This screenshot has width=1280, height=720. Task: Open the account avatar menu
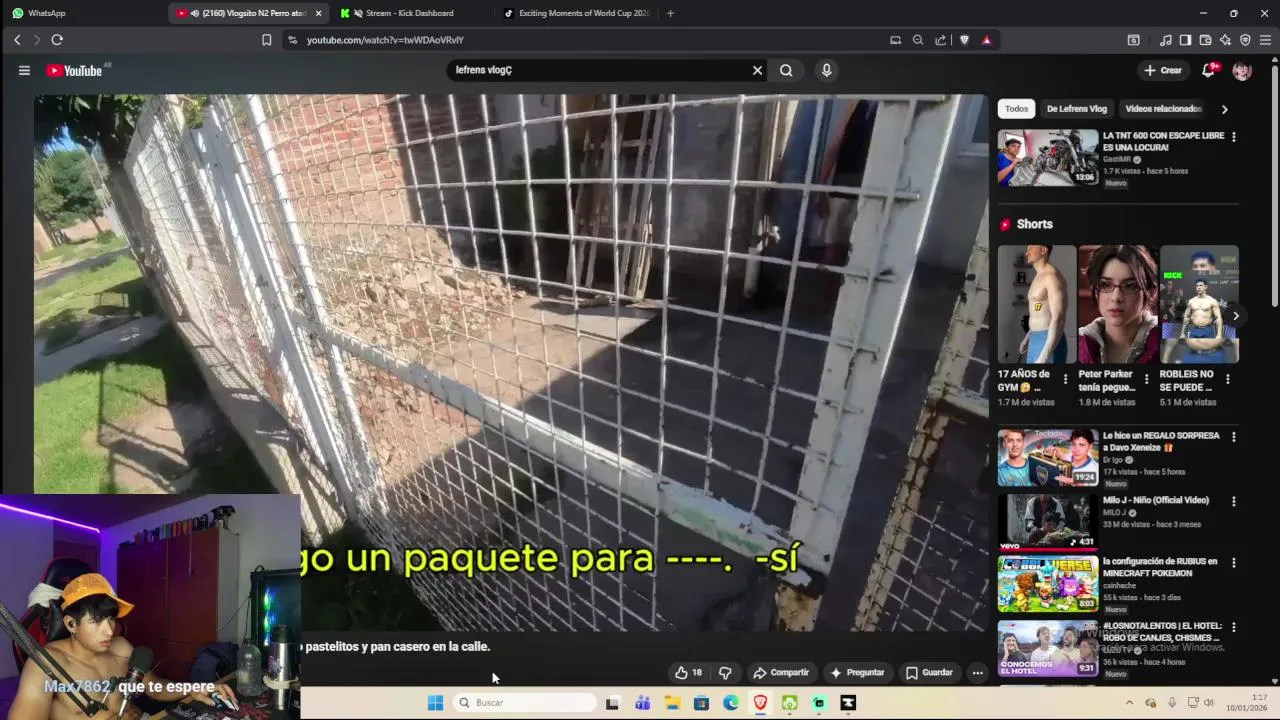point(1242,70)
